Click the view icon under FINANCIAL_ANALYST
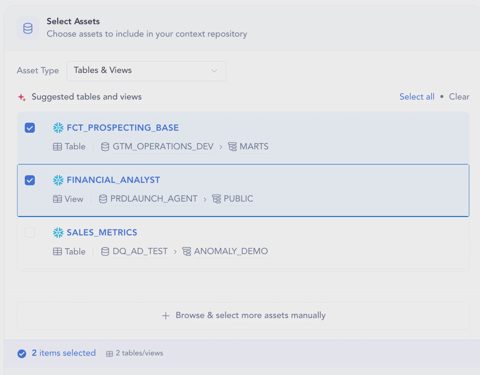The height and width of the screenshot is (375, 480). [x=57, y=199]
